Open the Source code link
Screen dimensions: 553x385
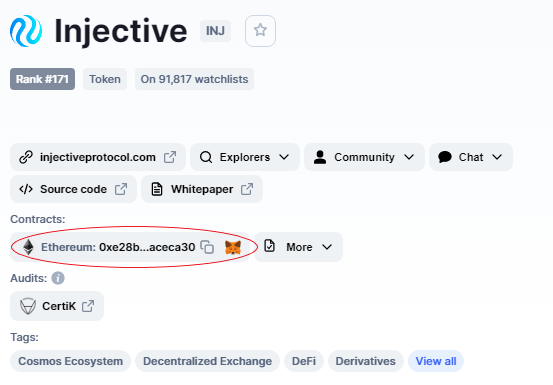point(73,189)
